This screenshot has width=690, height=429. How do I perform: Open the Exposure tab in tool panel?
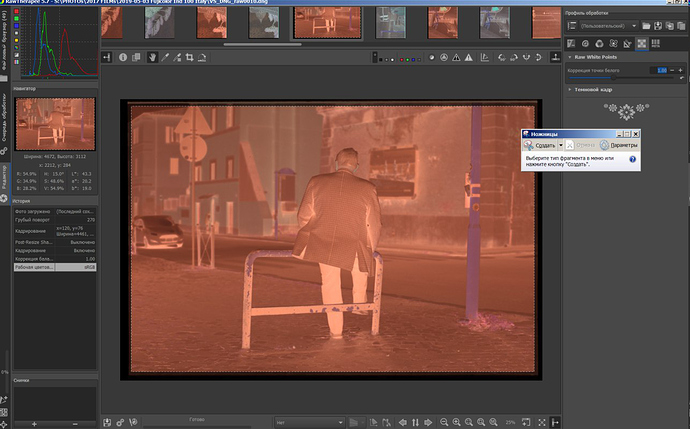tap(570, 44)
